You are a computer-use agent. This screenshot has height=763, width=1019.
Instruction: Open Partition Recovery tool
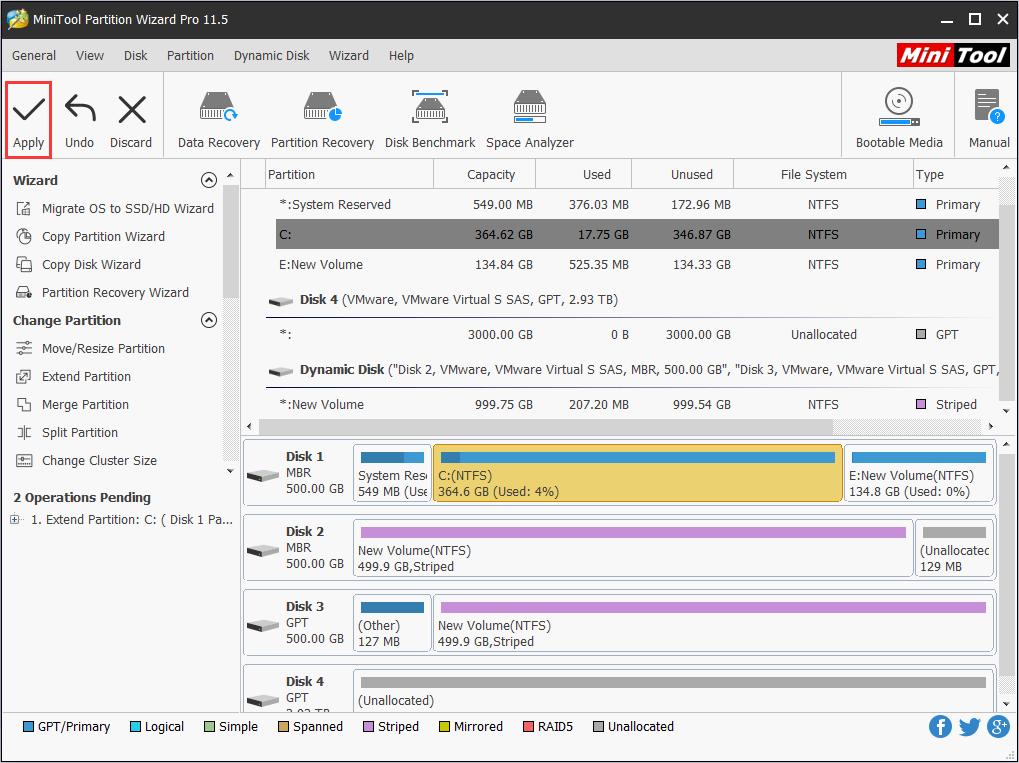pos(322,120)
